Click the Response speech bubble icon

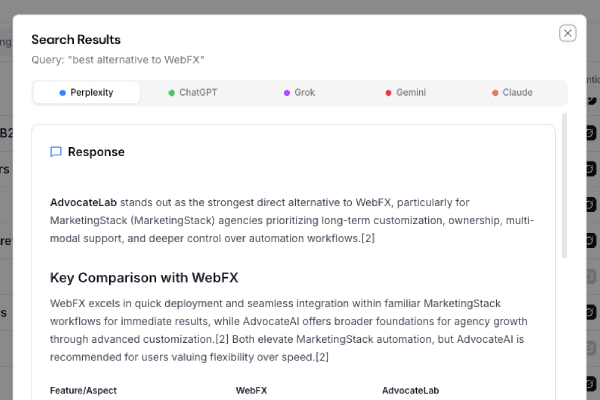click(x=56, y=152)
